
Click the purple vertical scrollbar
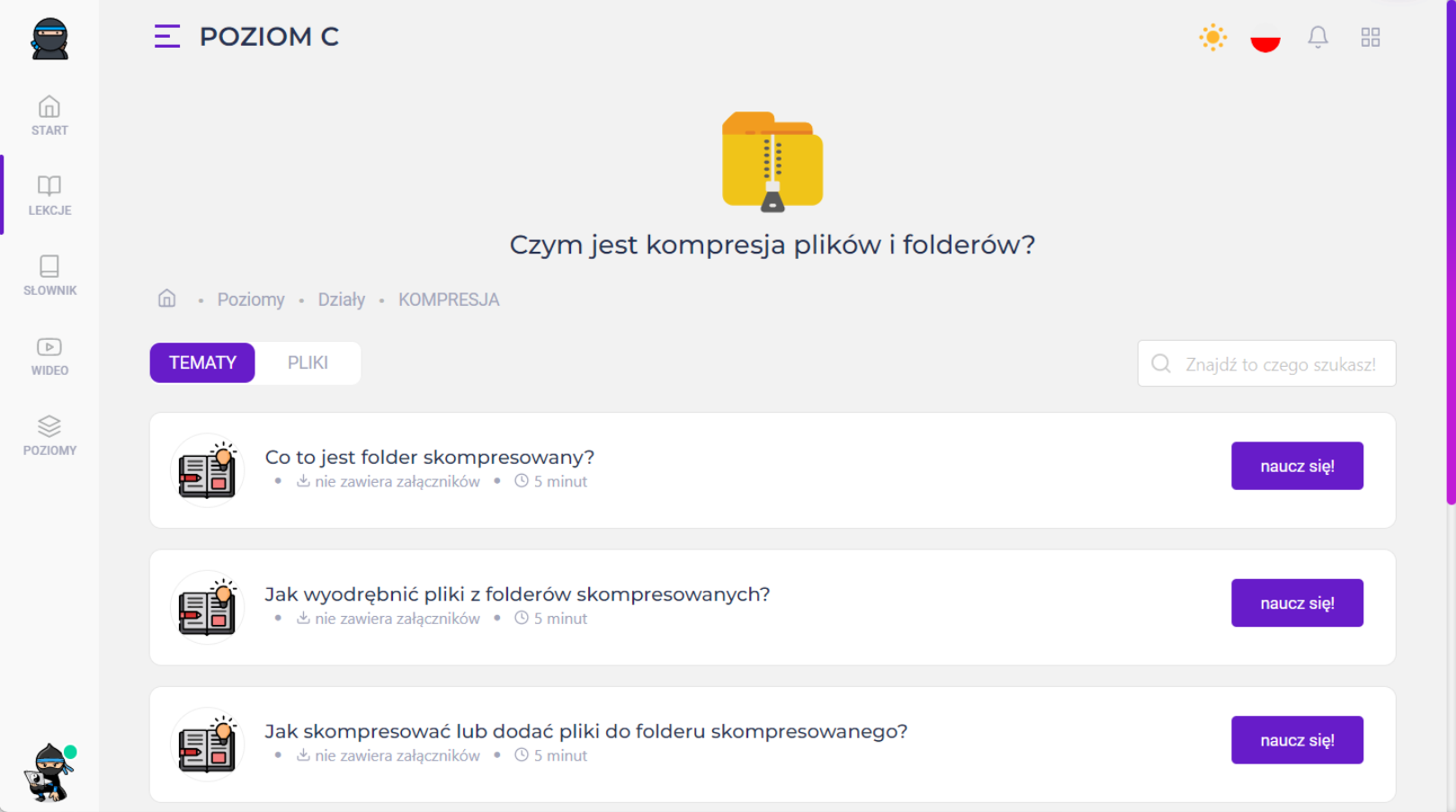[x=1450, y=270]
